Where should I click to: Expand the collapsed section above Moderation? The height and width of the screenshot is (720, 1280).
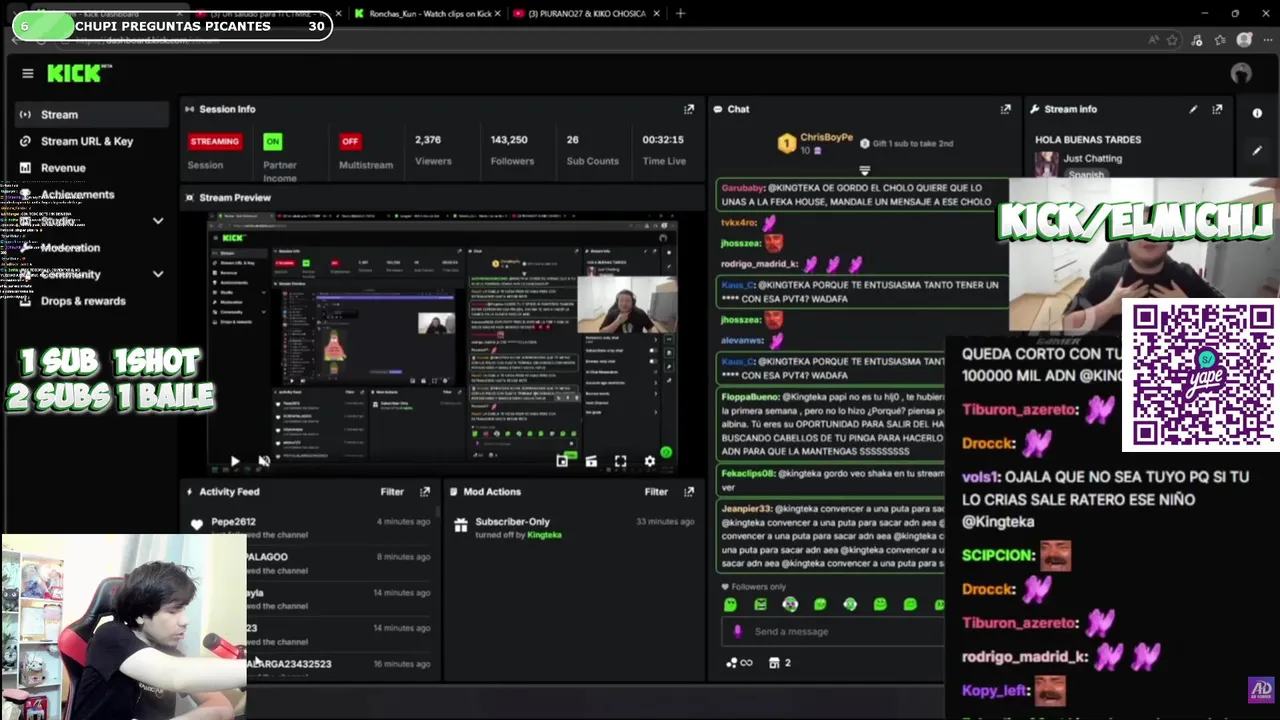(157, 221)
